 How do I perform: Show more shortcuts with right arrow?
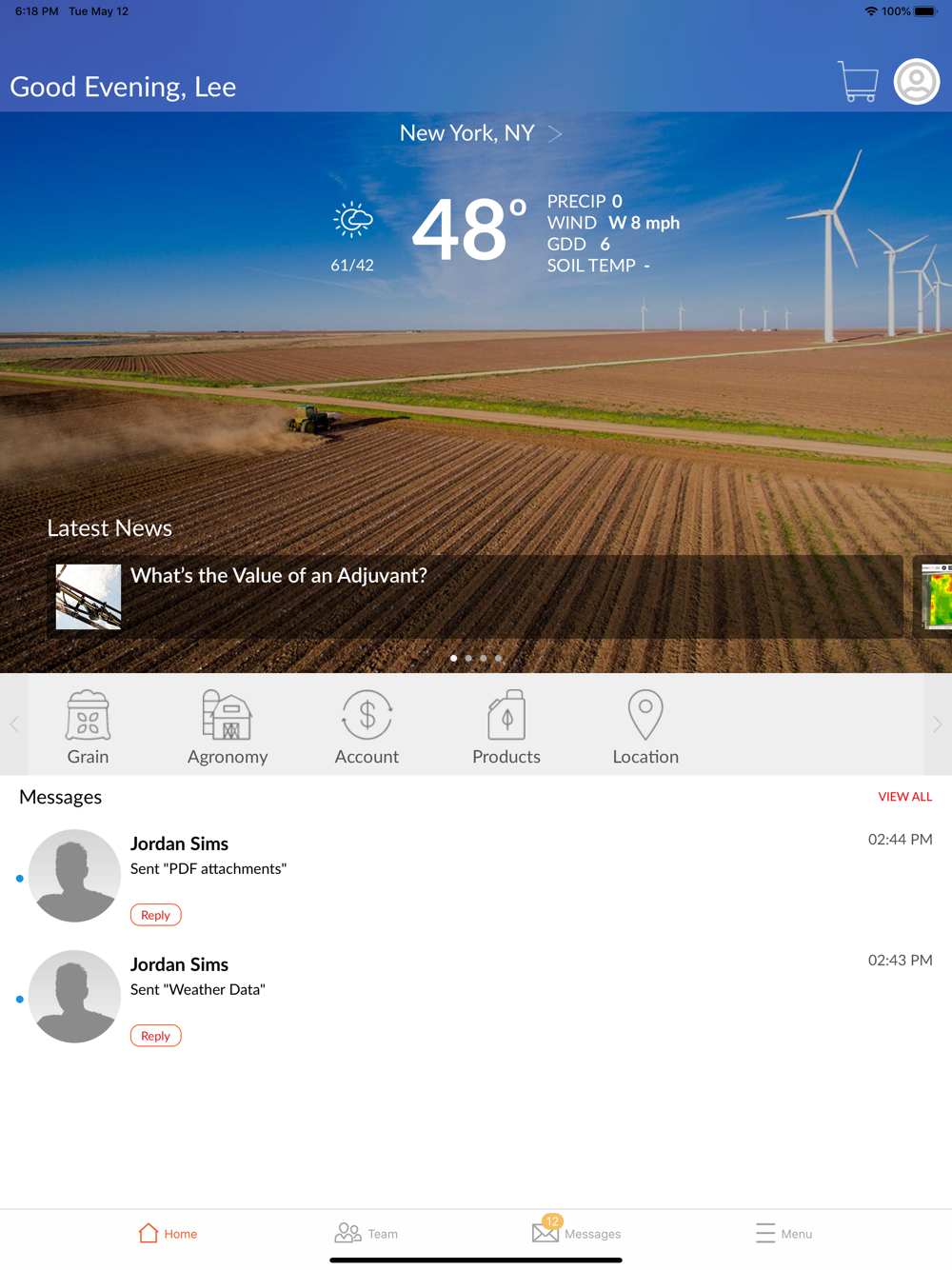pos(938,724)
